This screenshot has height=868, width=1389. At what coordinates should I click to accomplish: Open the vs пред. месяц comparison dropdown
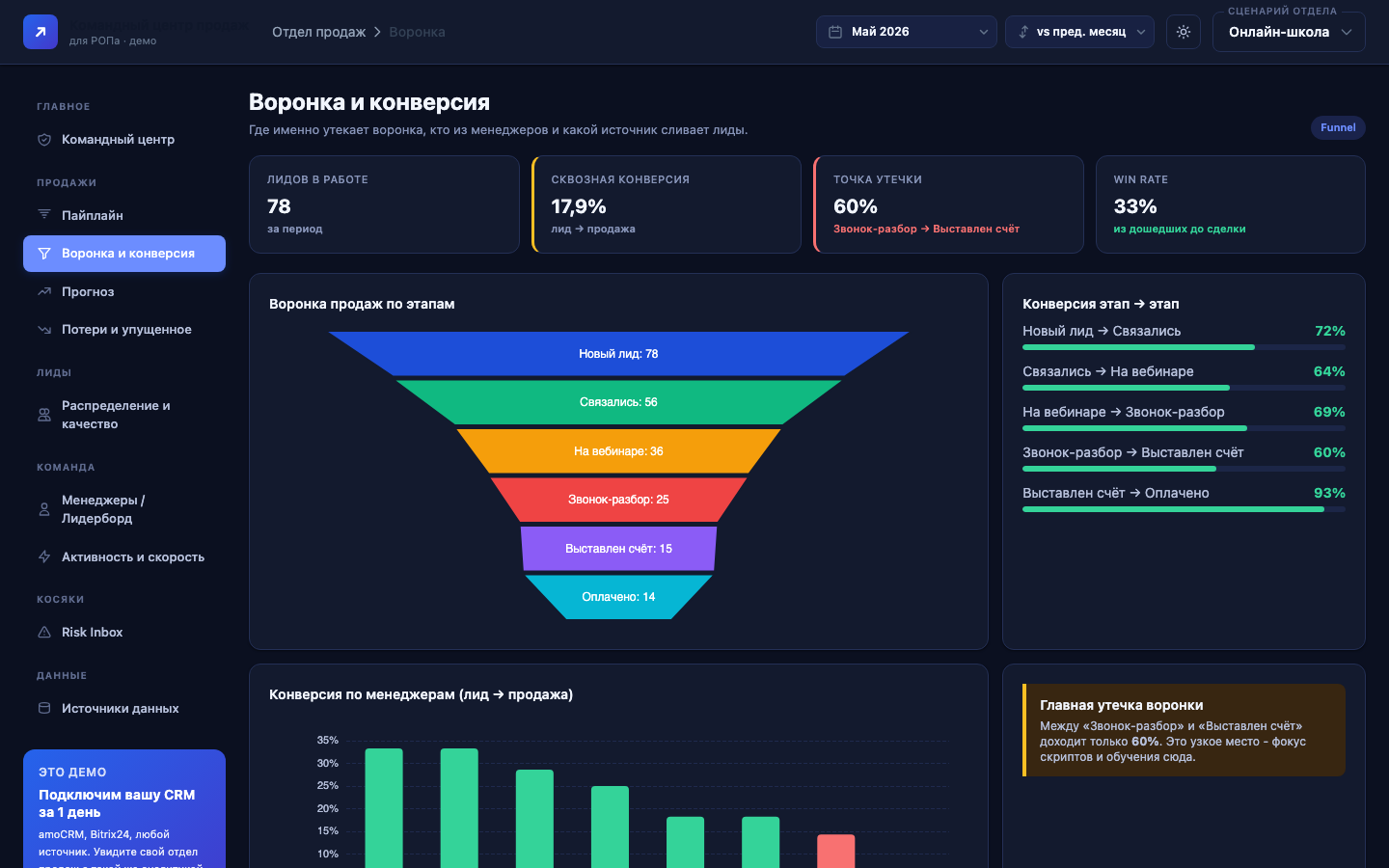[1079, 32]
